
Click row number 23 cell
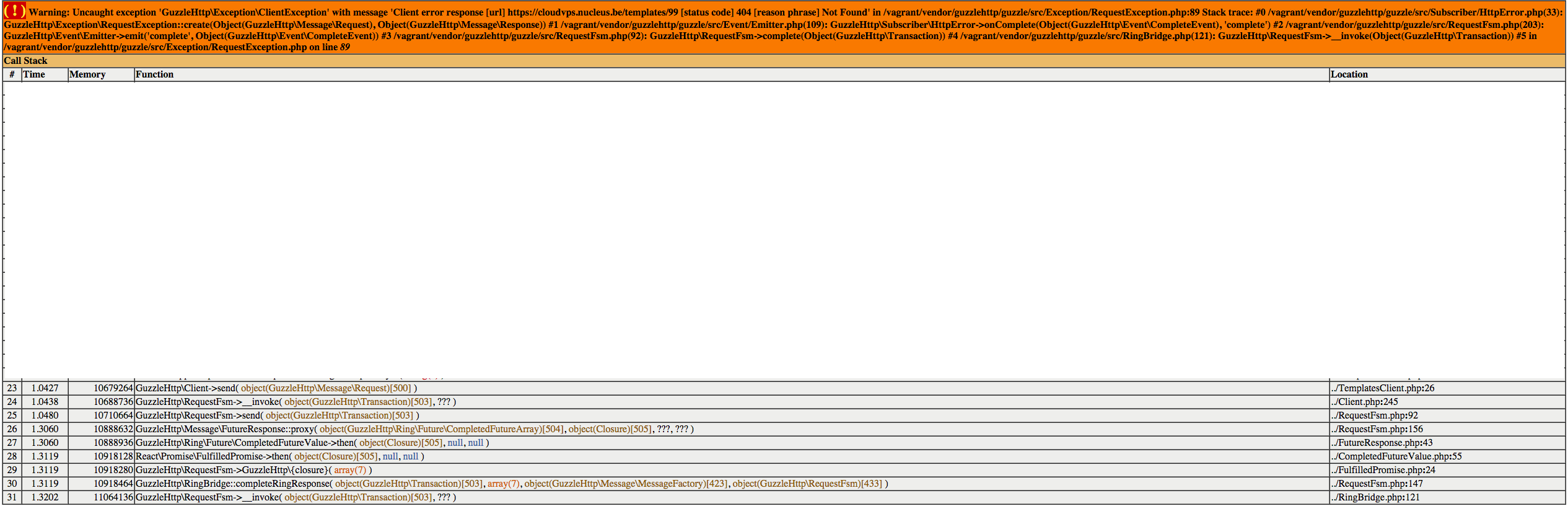click(x=12, y=388)
